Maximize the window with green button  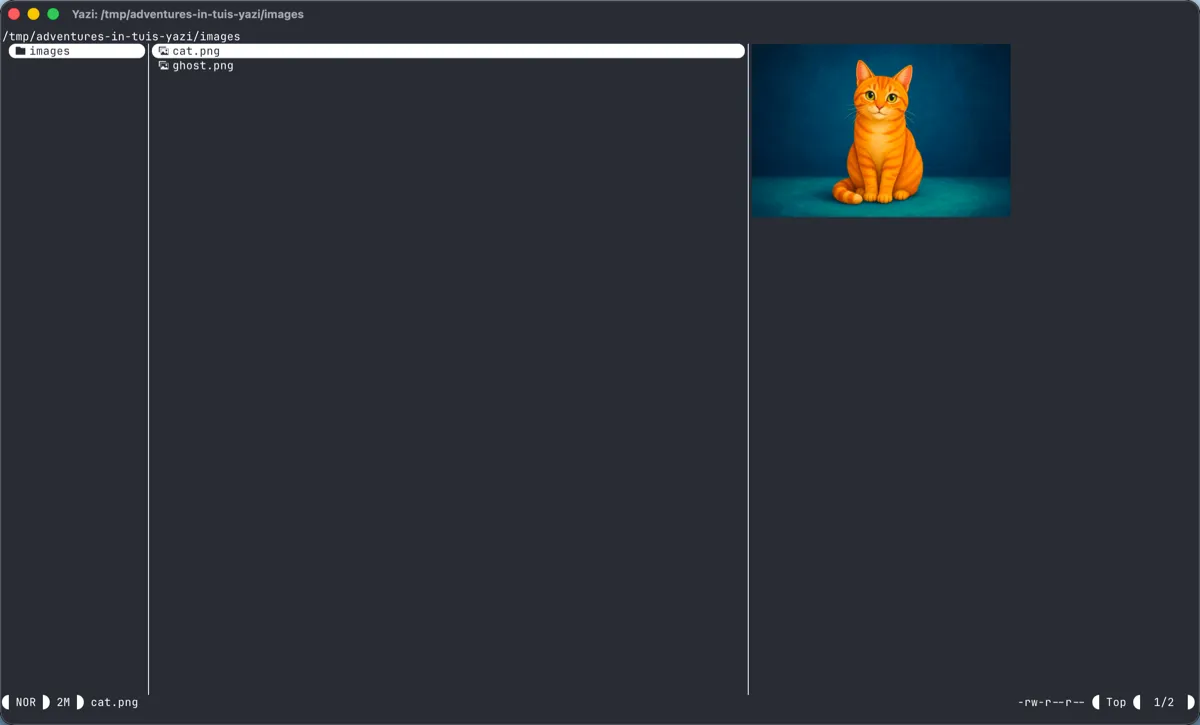(53, 14)
